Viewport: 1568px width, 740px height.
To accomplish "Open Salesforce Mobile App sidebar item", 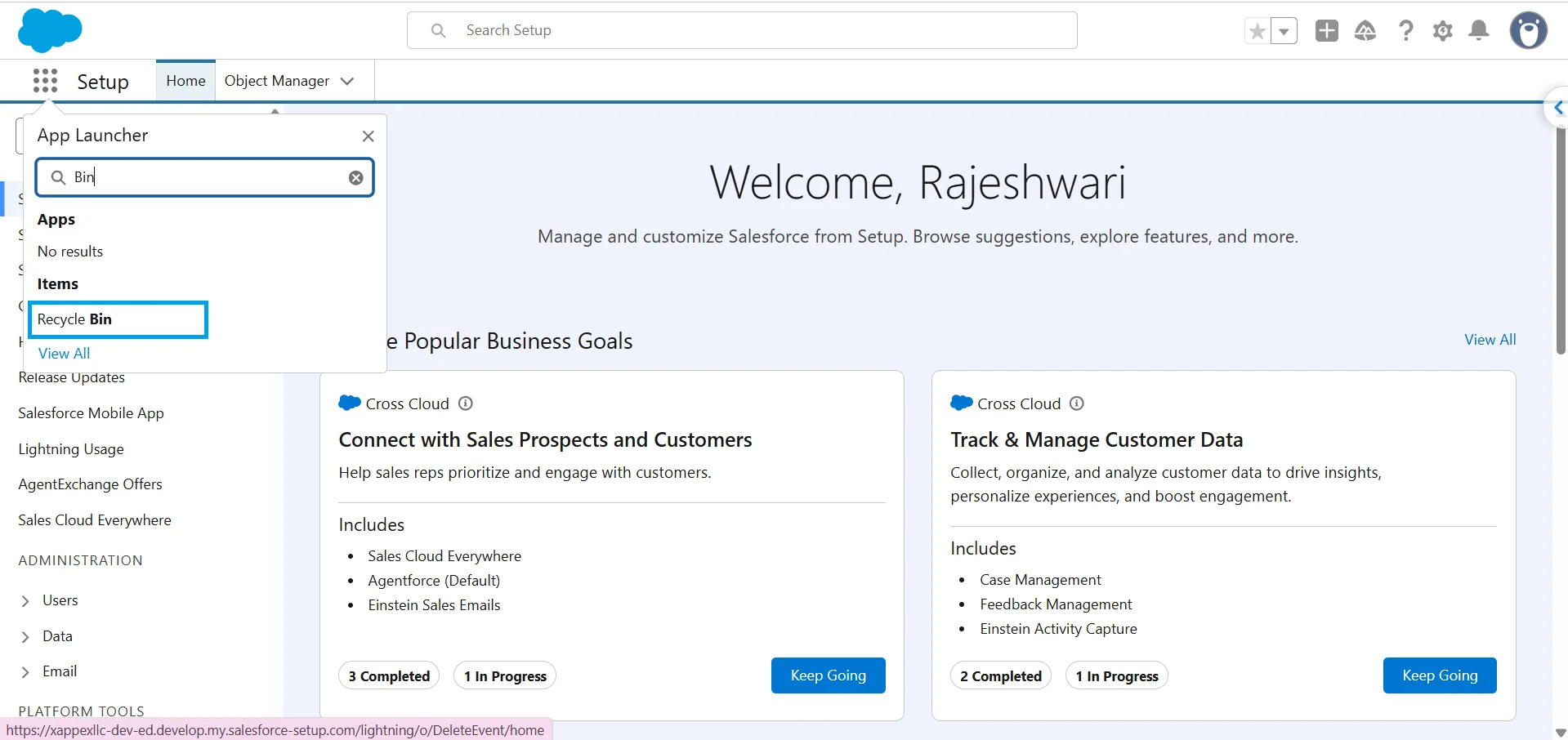I will (91, 413).
